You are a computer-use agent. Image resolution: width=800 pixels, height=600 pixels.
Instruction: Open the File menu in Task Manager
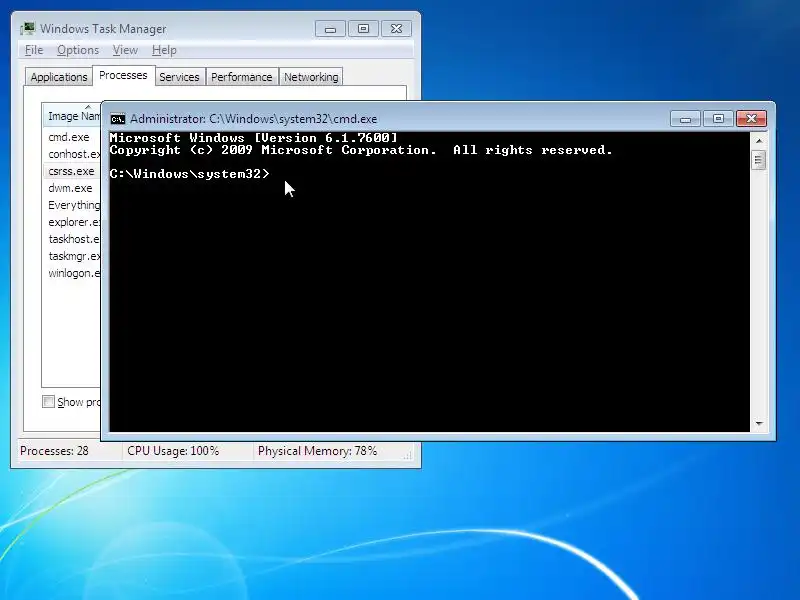34,50
